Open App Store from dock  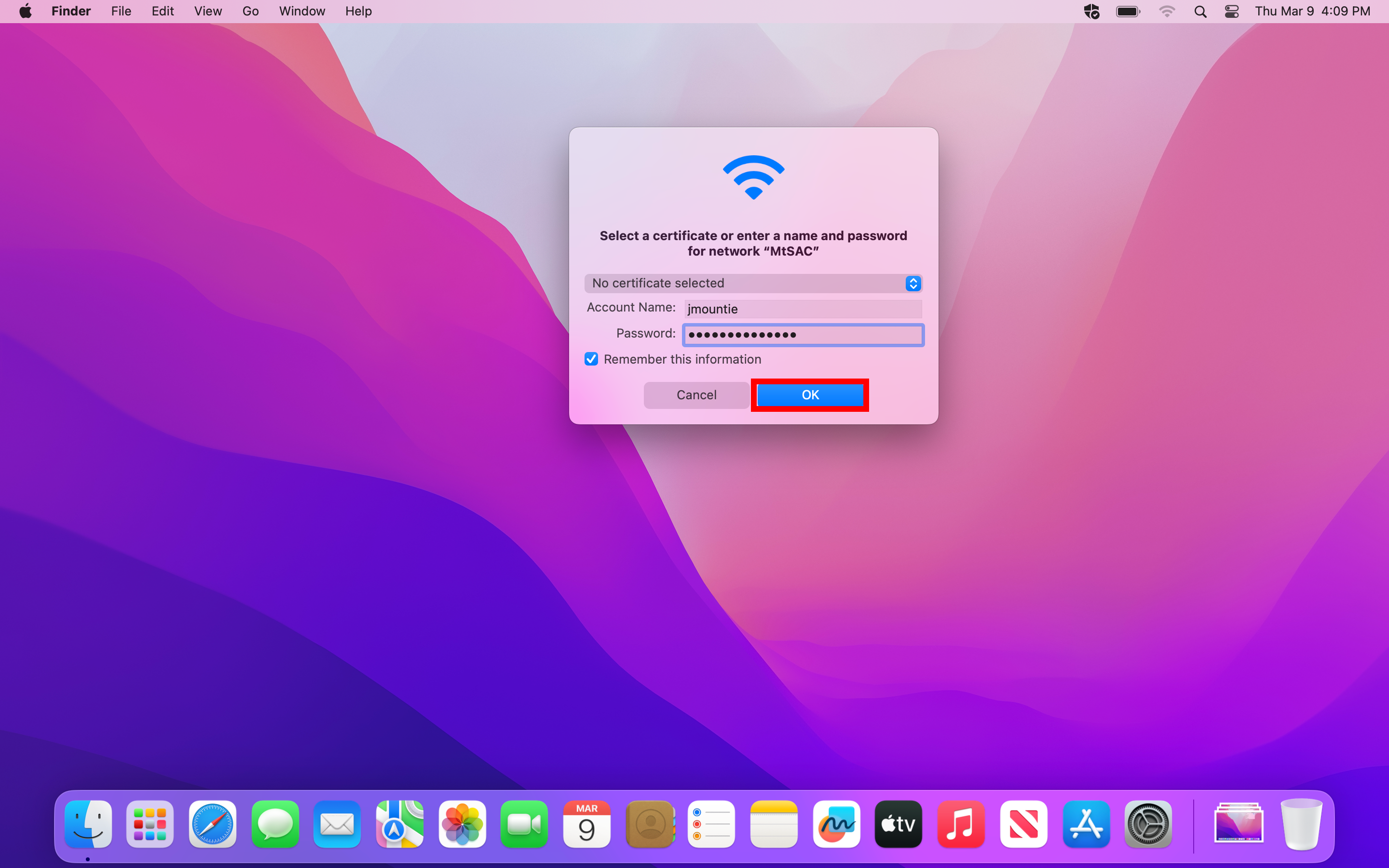click(x=1086, y=824)
